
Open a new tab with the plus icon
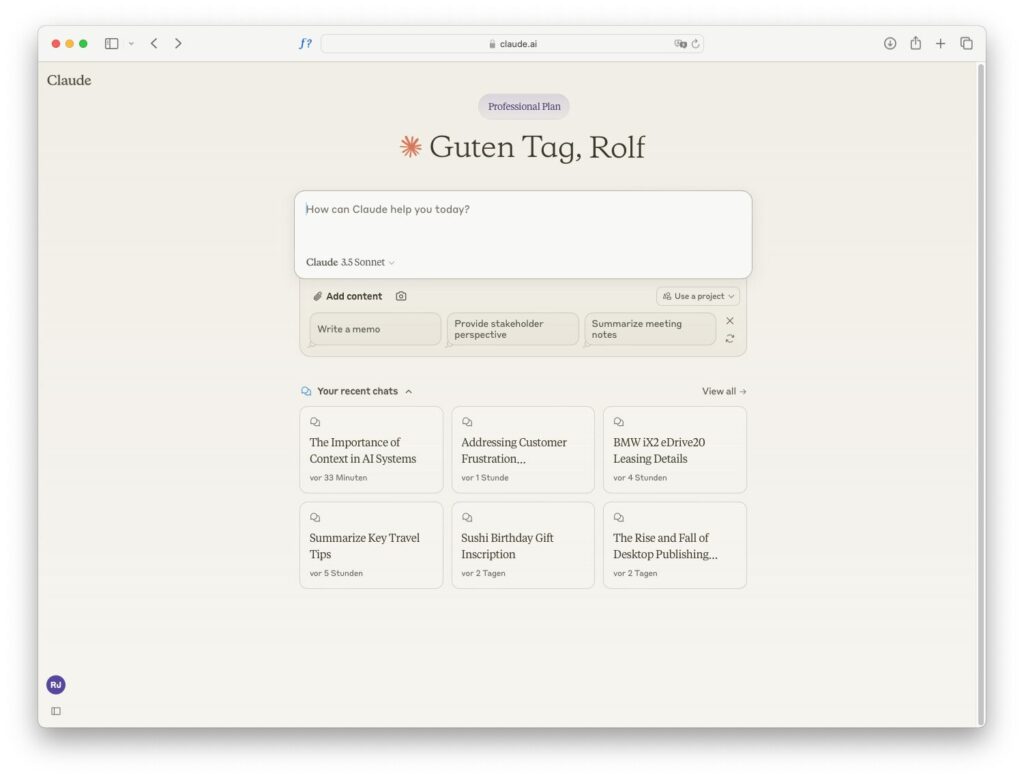940,43
